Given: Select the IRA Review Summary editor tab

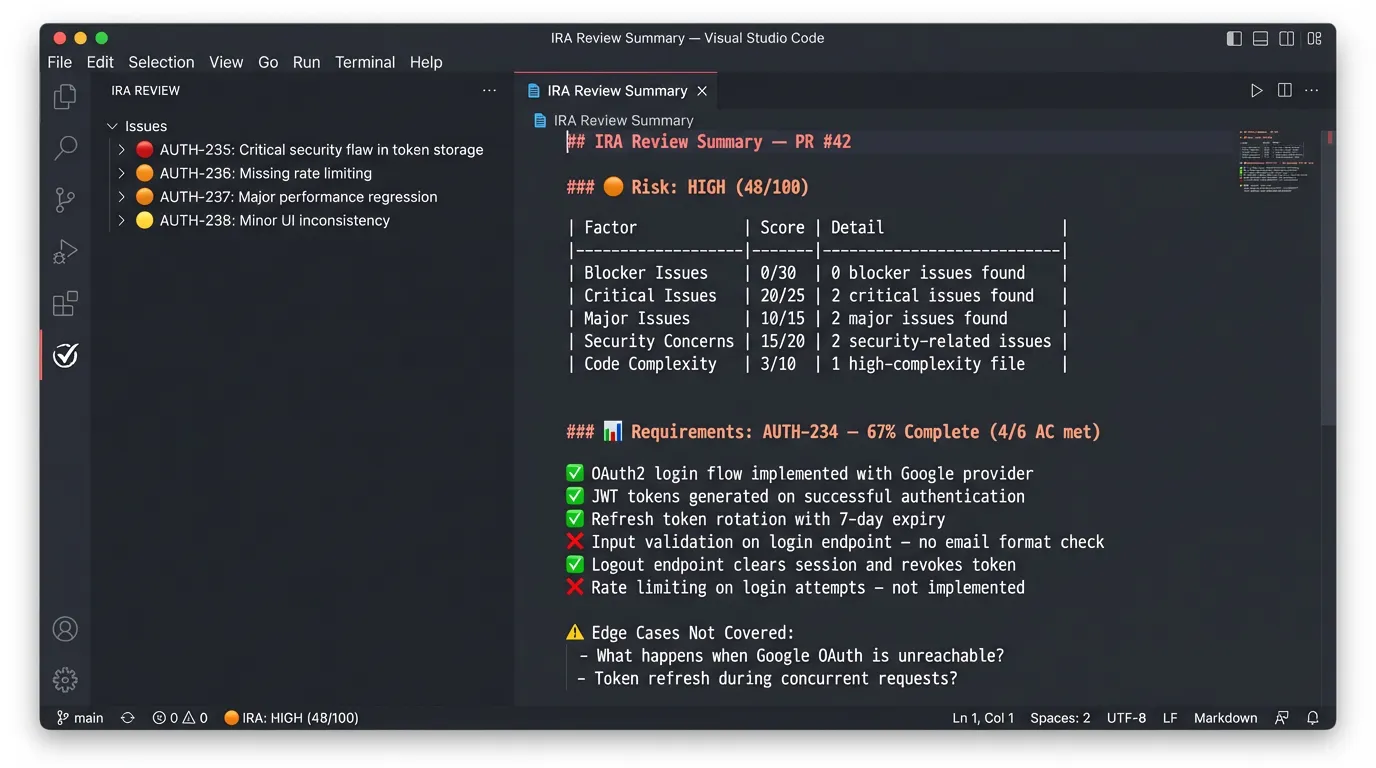Looking at the screenshot, I should (x=617, y=91).
